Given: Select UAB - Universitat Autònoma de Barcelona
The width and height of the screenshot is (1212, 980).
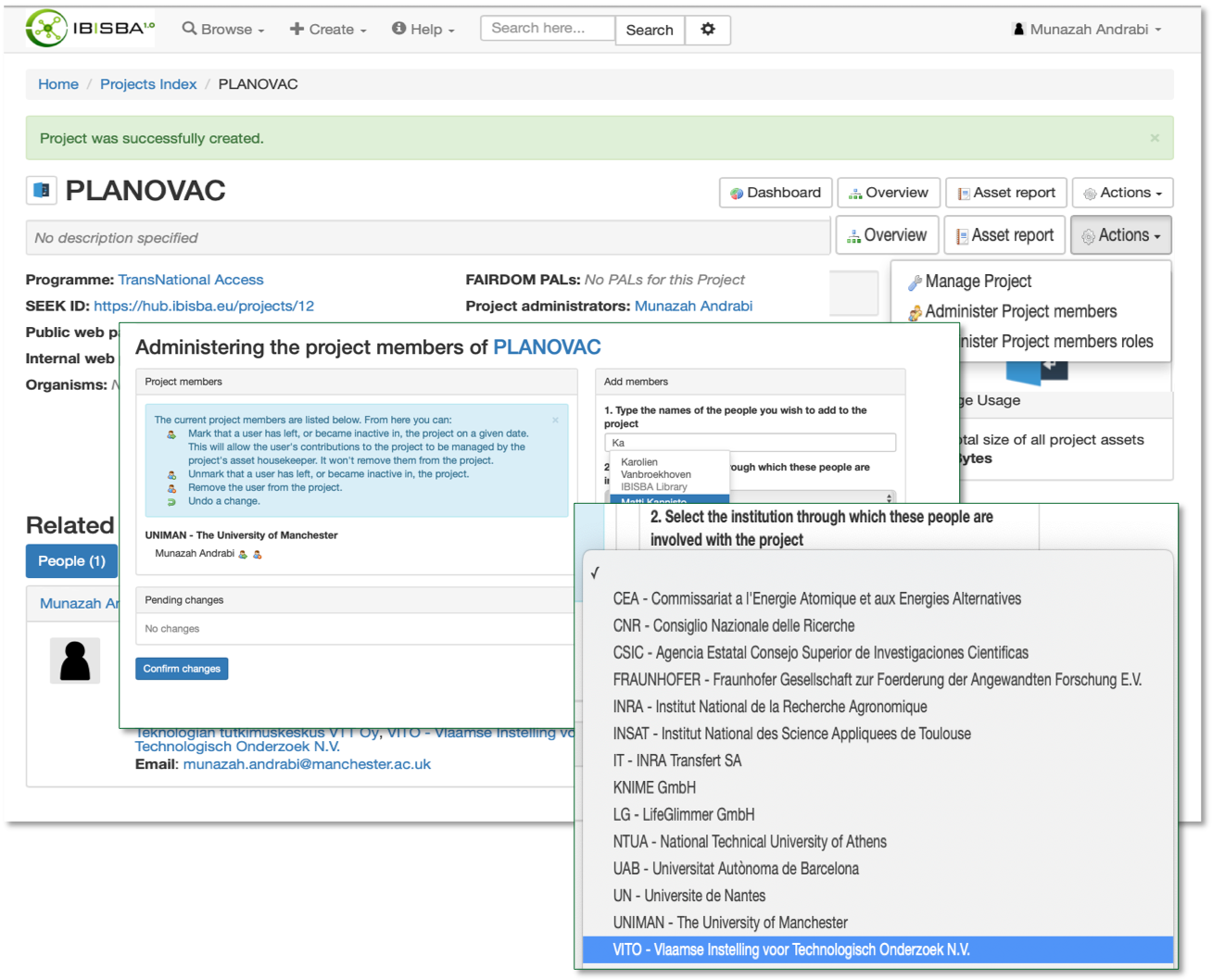Looking at the screenshot, I should pyautogui.click(x=877, y=868).
